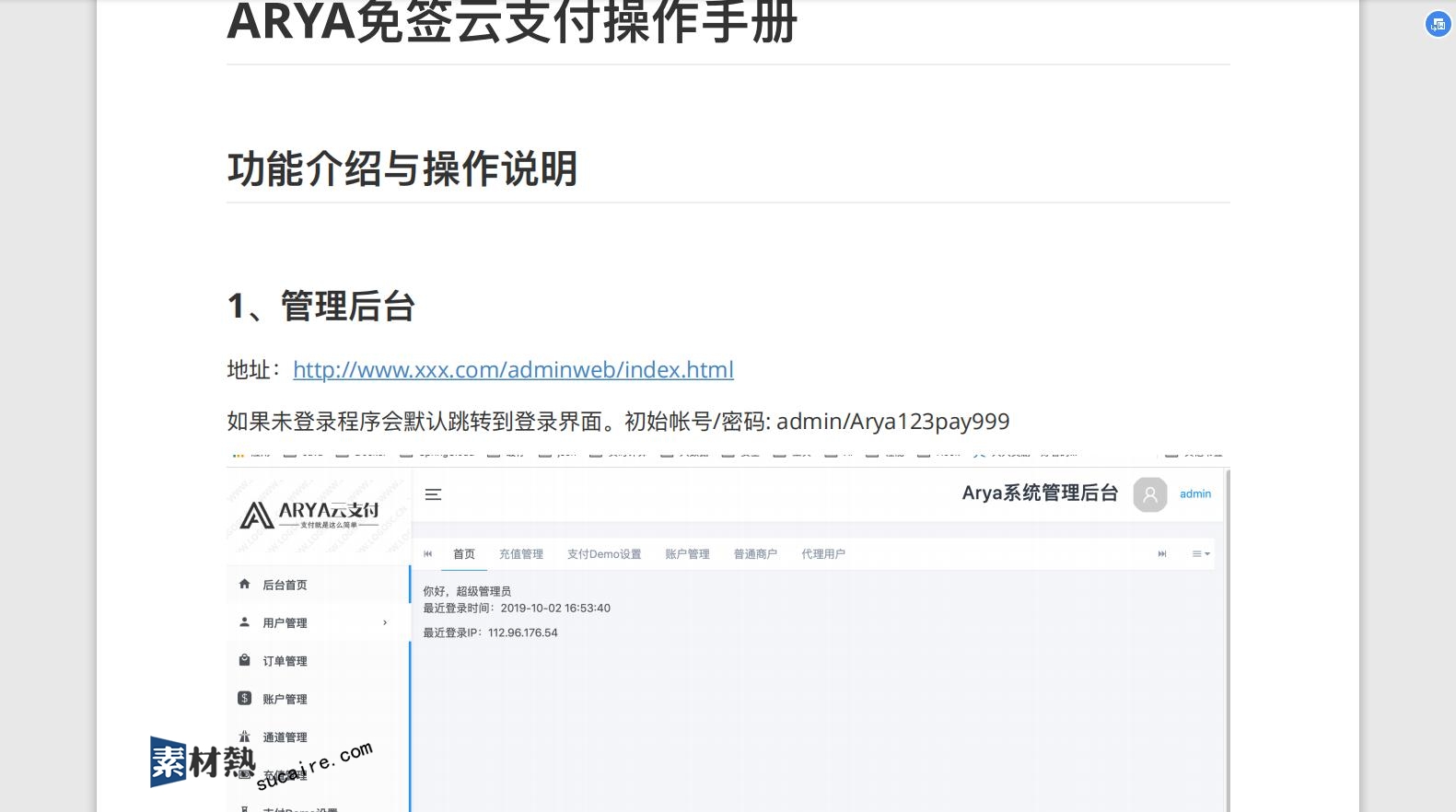Jump to next tabs with right skip icon
Viewport: 1456px width, 812px height.
point(1162,554)
